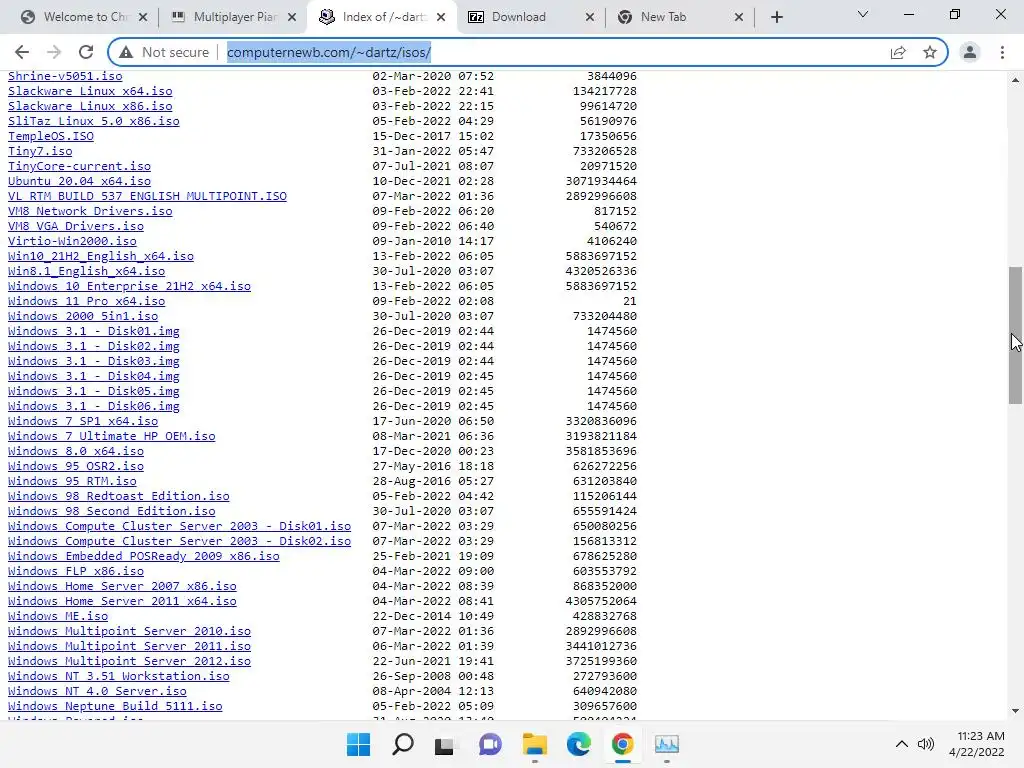Click Windows_Home_Server_2011_x64.iso link
Image resolution: width=1024 pixels, height=768 pixels.
(122, 601)
